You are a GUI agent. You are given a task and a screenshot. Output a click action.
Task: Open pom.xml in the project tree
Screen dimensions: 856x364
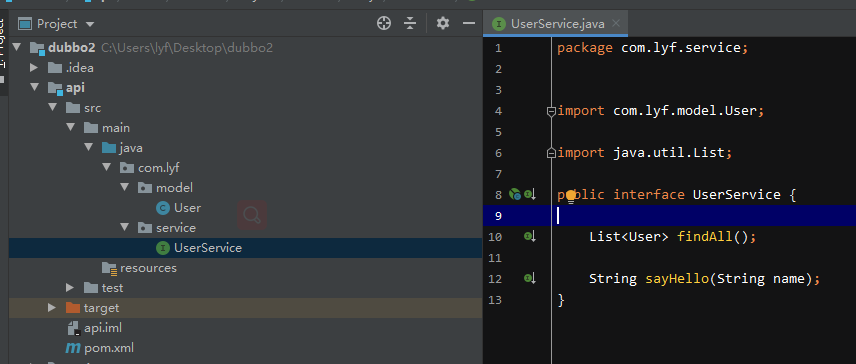(x=109, y=348)
